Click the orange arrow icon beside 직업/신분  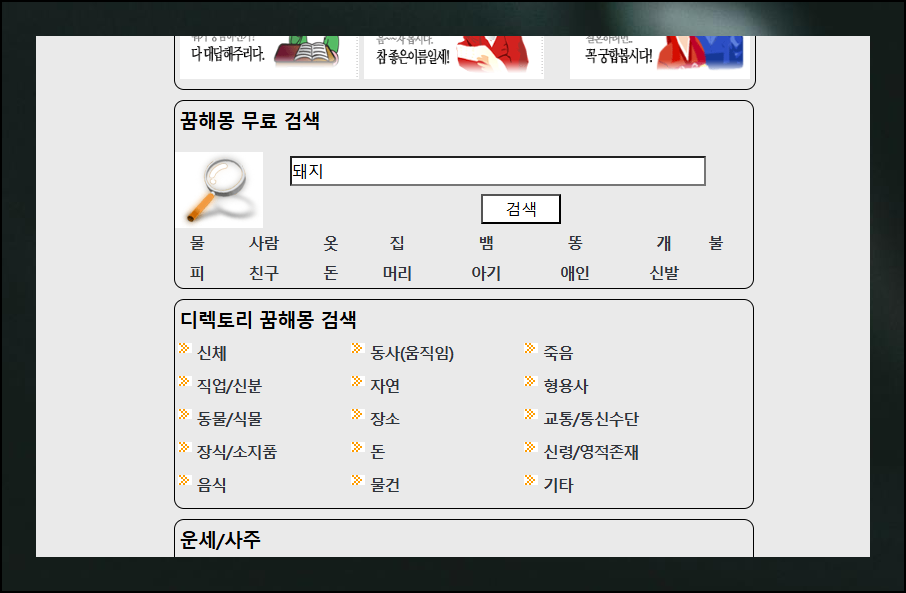(x=184, y=381)
